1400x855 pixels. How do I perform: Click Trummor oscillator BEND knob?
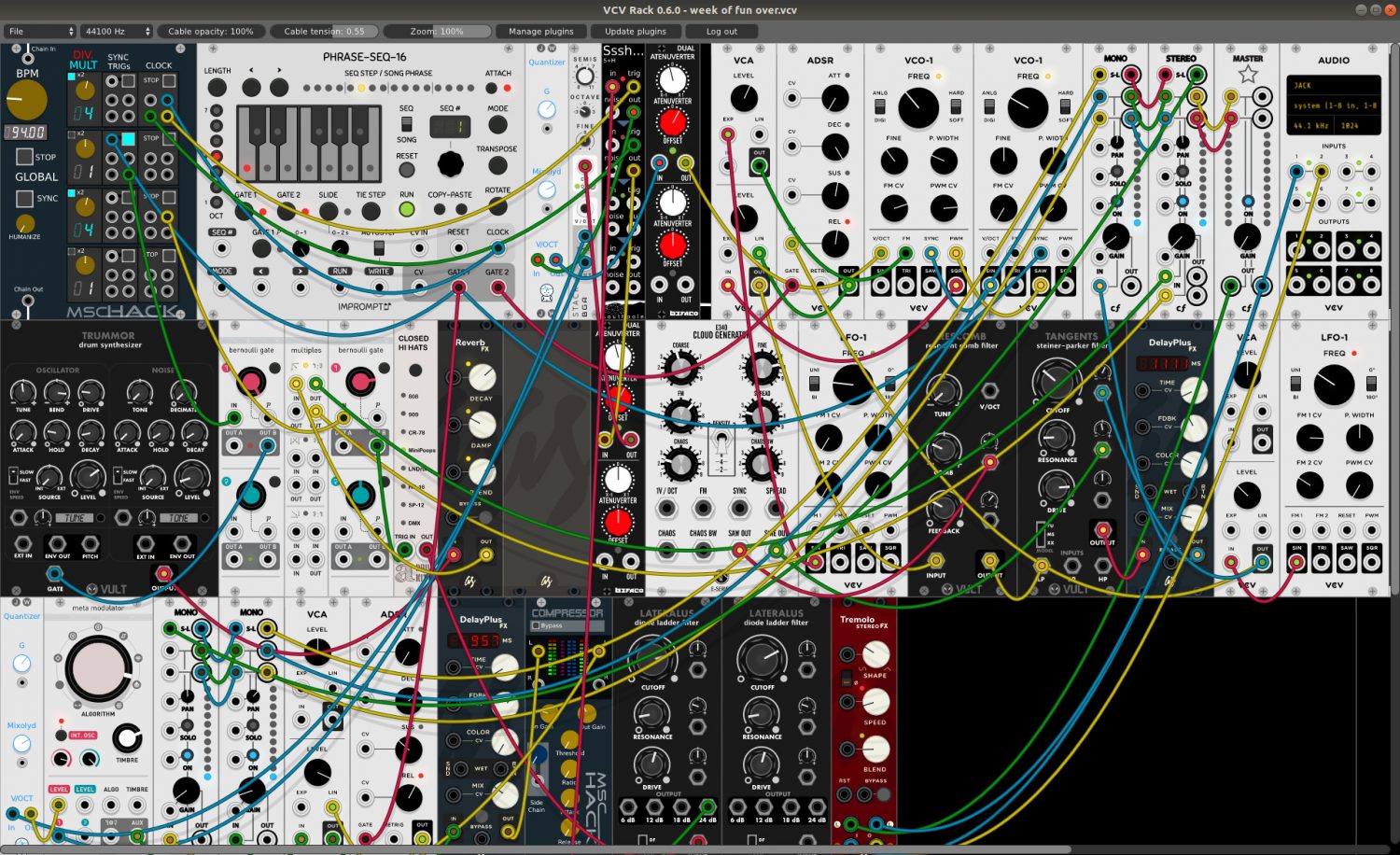point(57,392)
